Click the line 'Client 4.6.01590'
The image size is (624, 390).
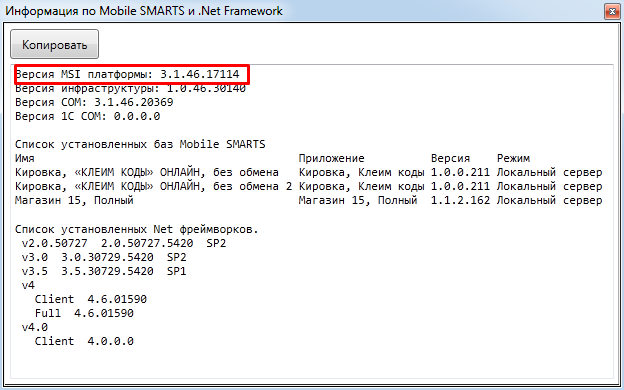(x=91, y=299)
